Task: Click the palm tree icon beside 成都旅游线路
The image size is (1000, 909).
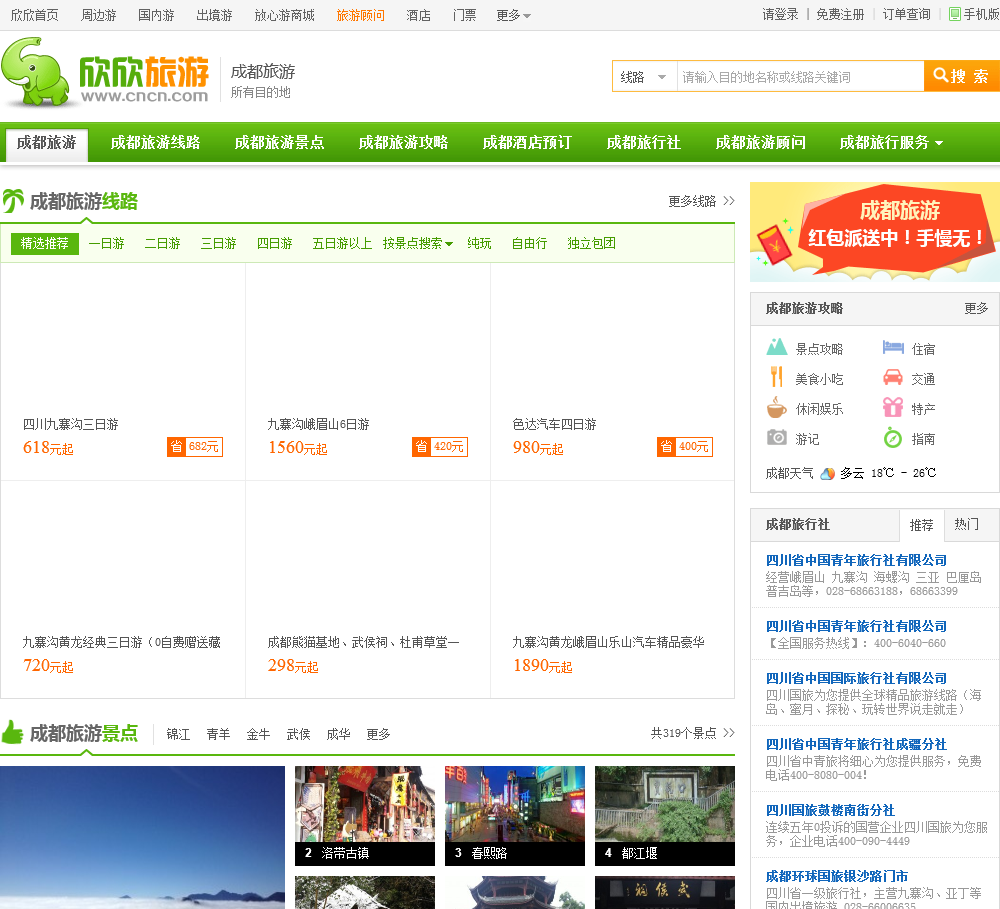Action: click(x=13, y=201)
